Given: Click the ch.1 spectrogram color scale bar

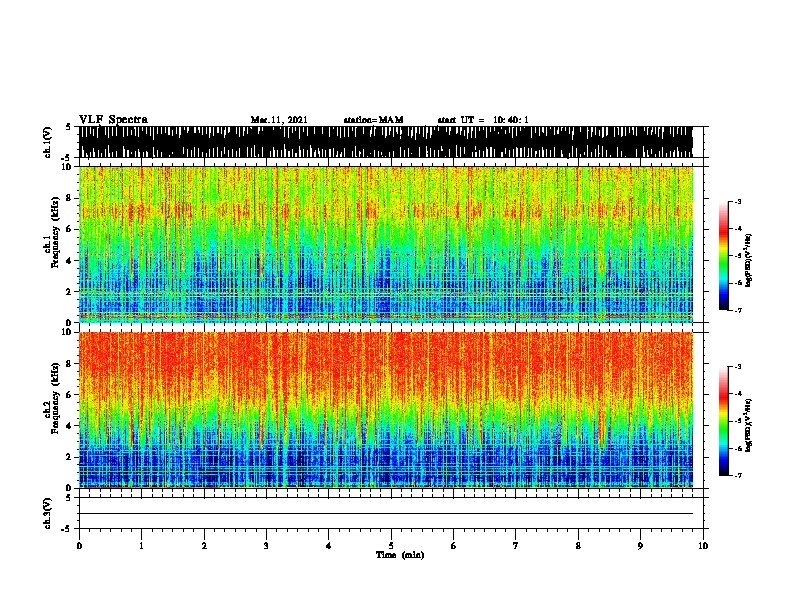Looking at the screenshot, I should click(724, 256).
